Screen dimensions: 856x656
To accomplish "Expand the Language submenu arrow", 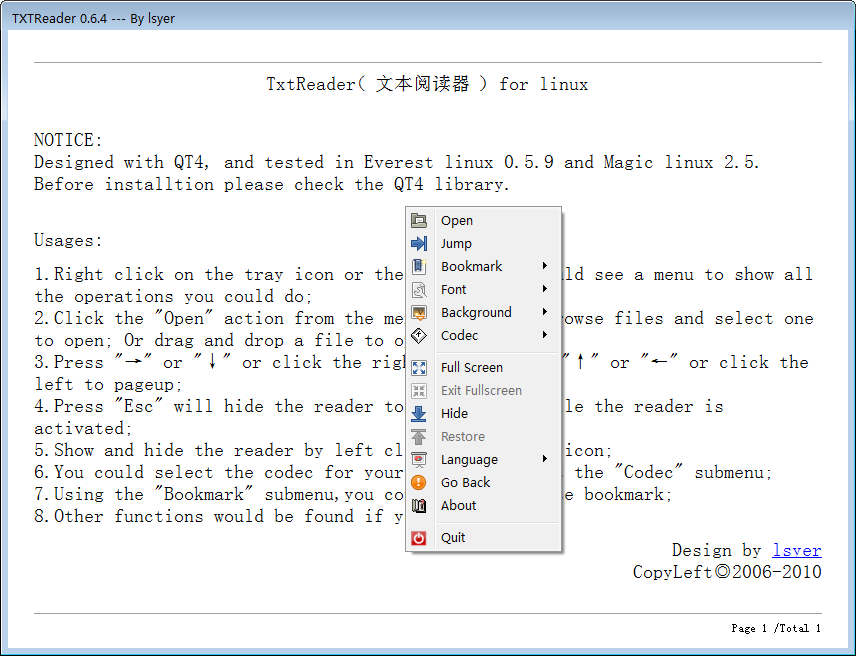I will coord(545,459).
